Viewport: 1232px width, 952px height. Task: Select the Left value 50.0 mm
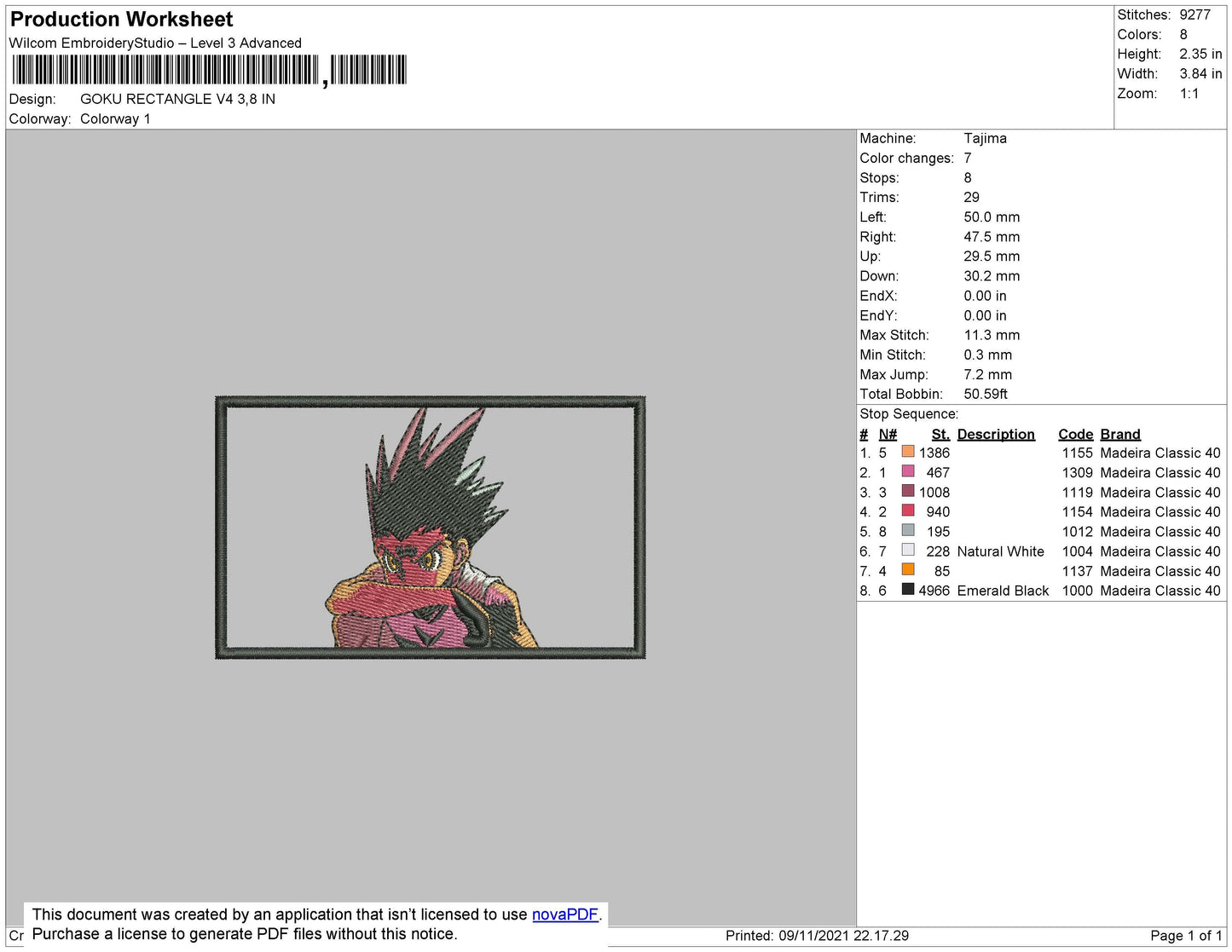tap(992, 216)
